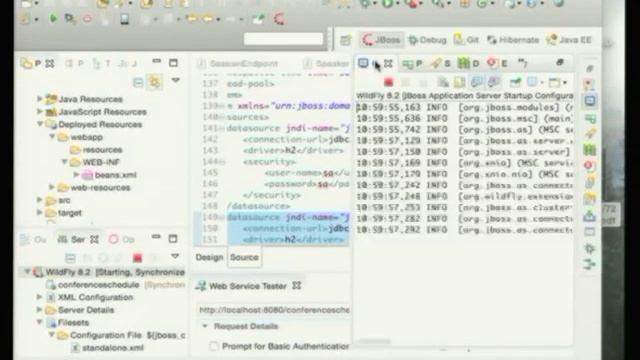Switch to the D tab beside Console
The image size is (640, 360).
click(468, 63)
